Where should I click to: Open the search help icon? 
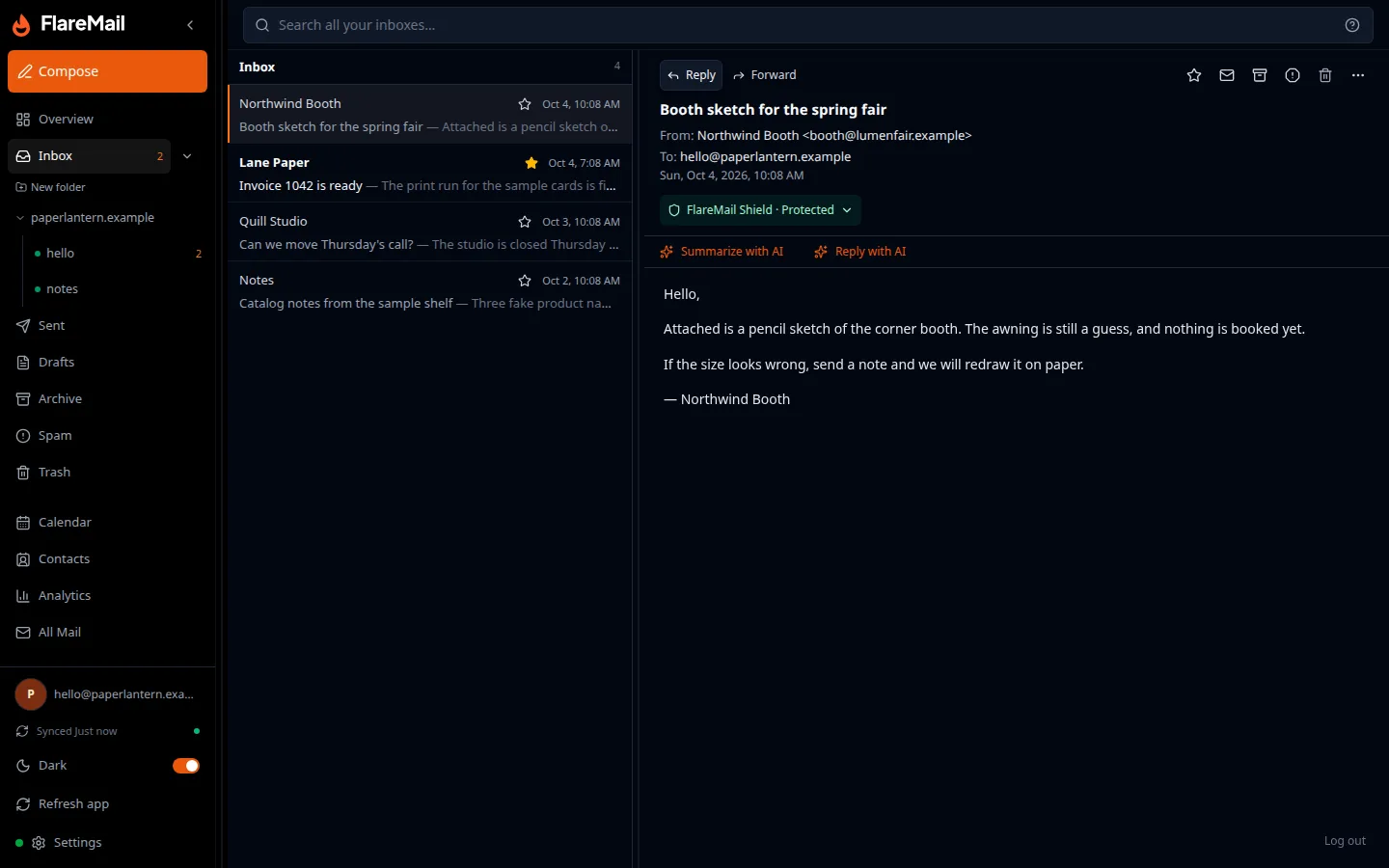tap(1352, 25)
